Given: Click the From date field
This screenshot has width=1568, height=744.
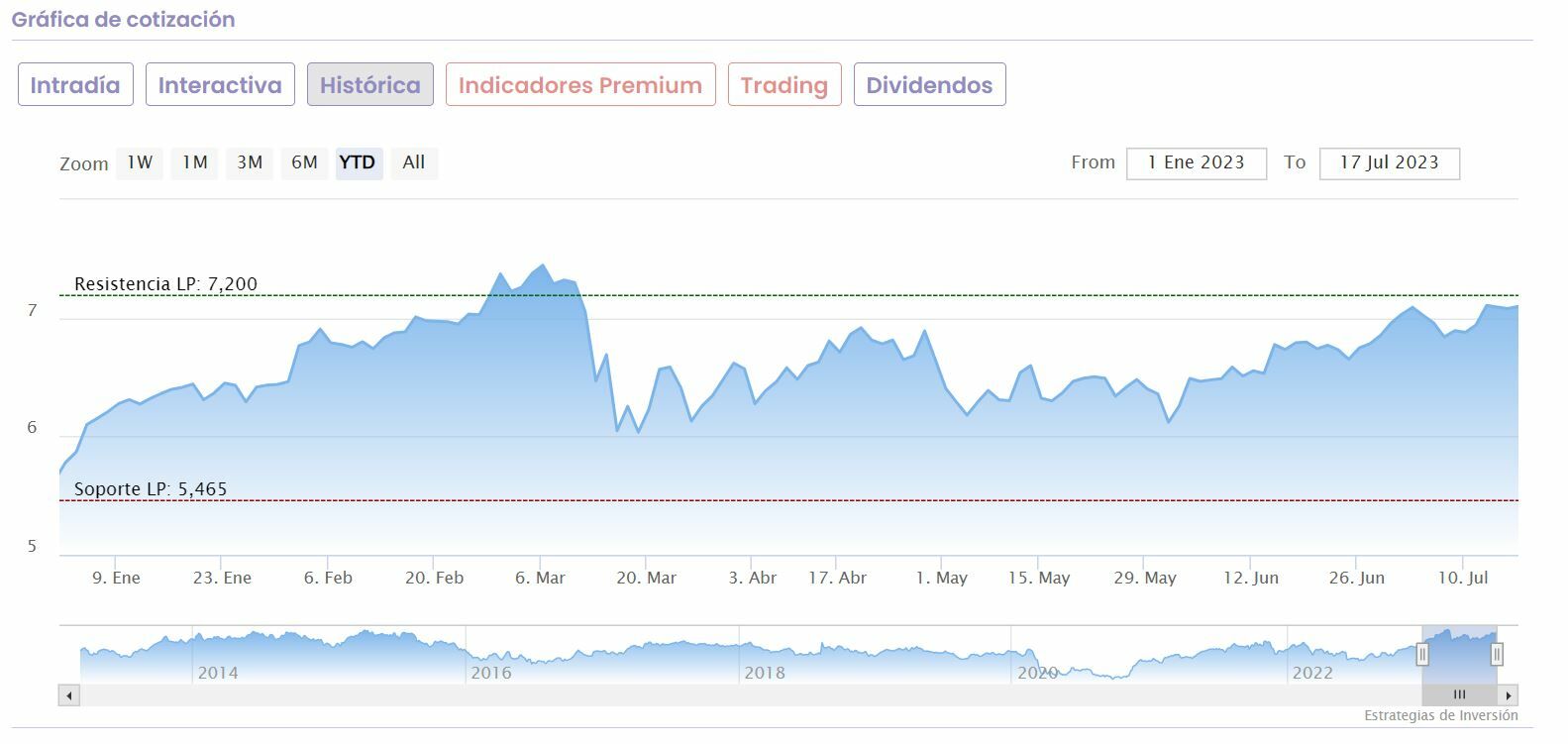Looking at the screenshot, I should pos(1196,163).
